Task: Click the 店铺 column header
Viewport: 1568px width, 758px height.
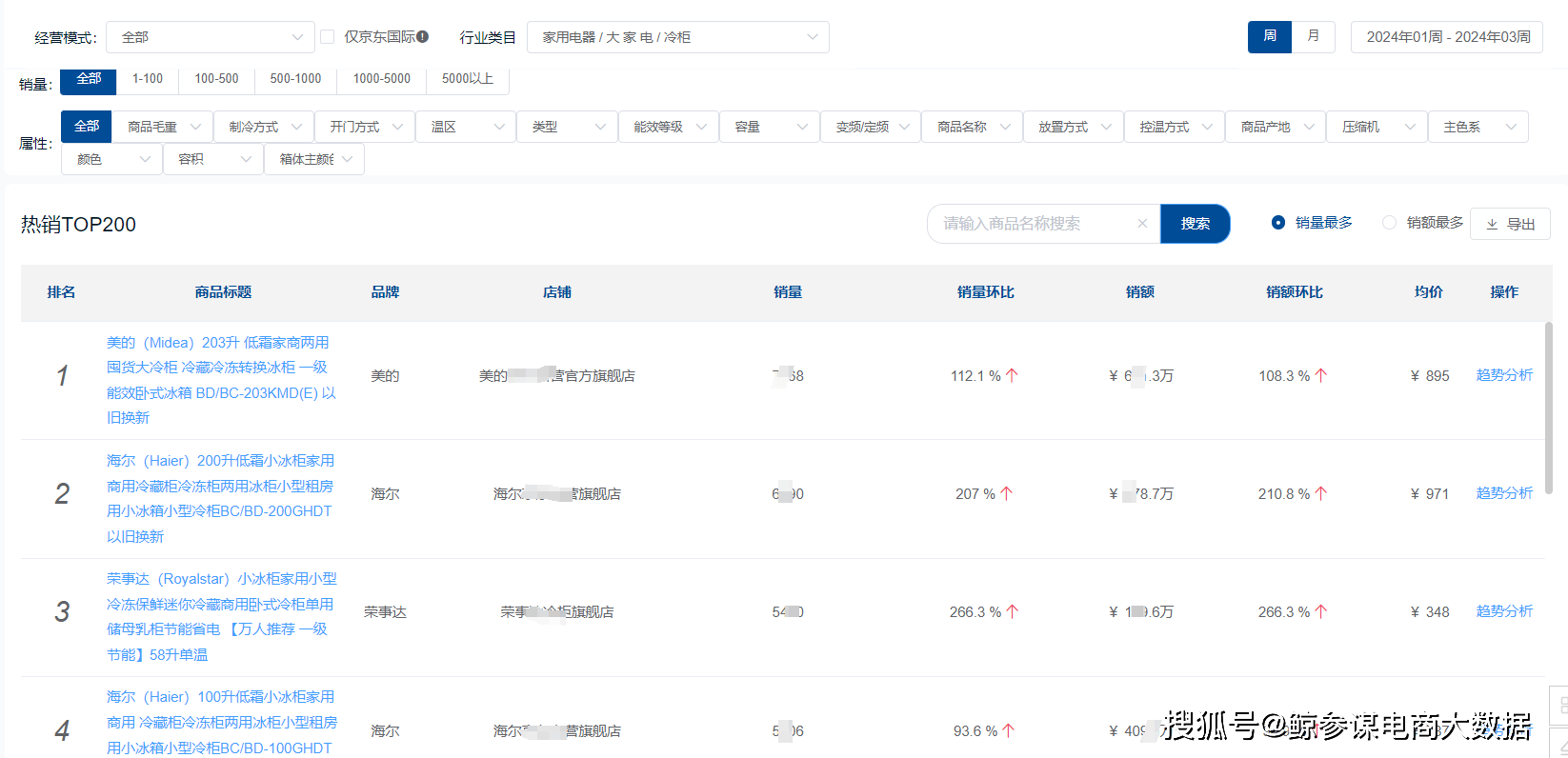Action: click(x=556, y=292)
